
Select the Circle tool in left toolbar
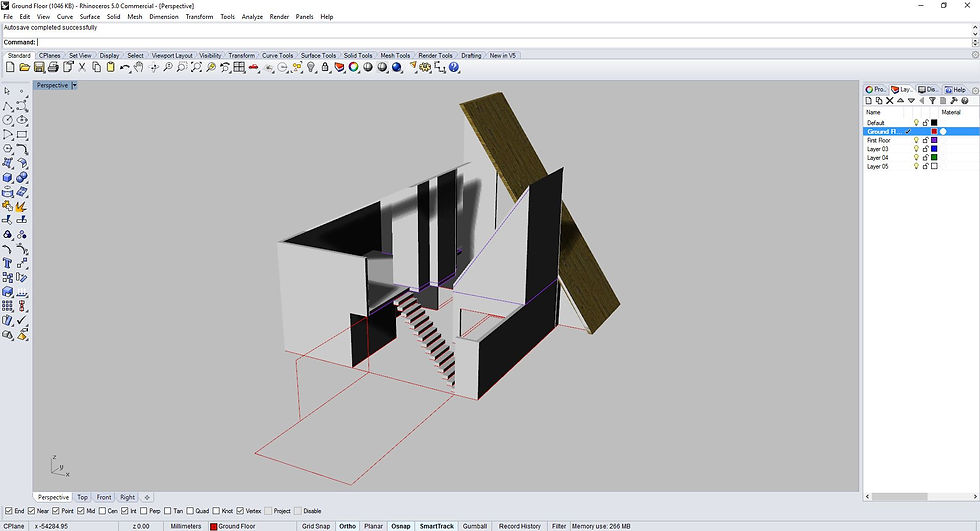(x=8, y=120)
